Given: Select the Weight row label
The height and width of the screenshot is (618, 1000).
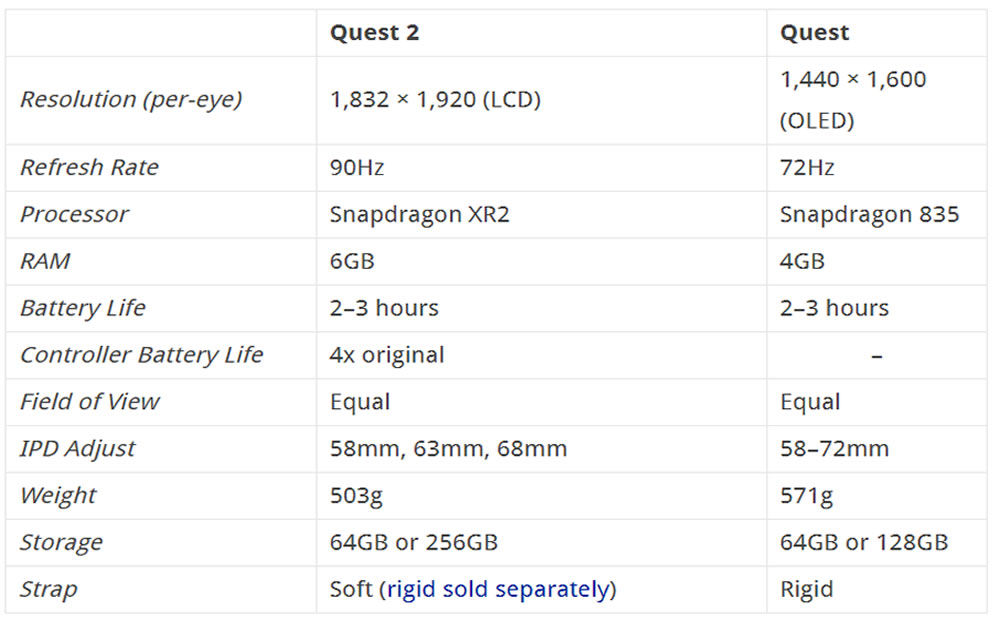Looking at the screenshot, I should [x=58, y=496].
